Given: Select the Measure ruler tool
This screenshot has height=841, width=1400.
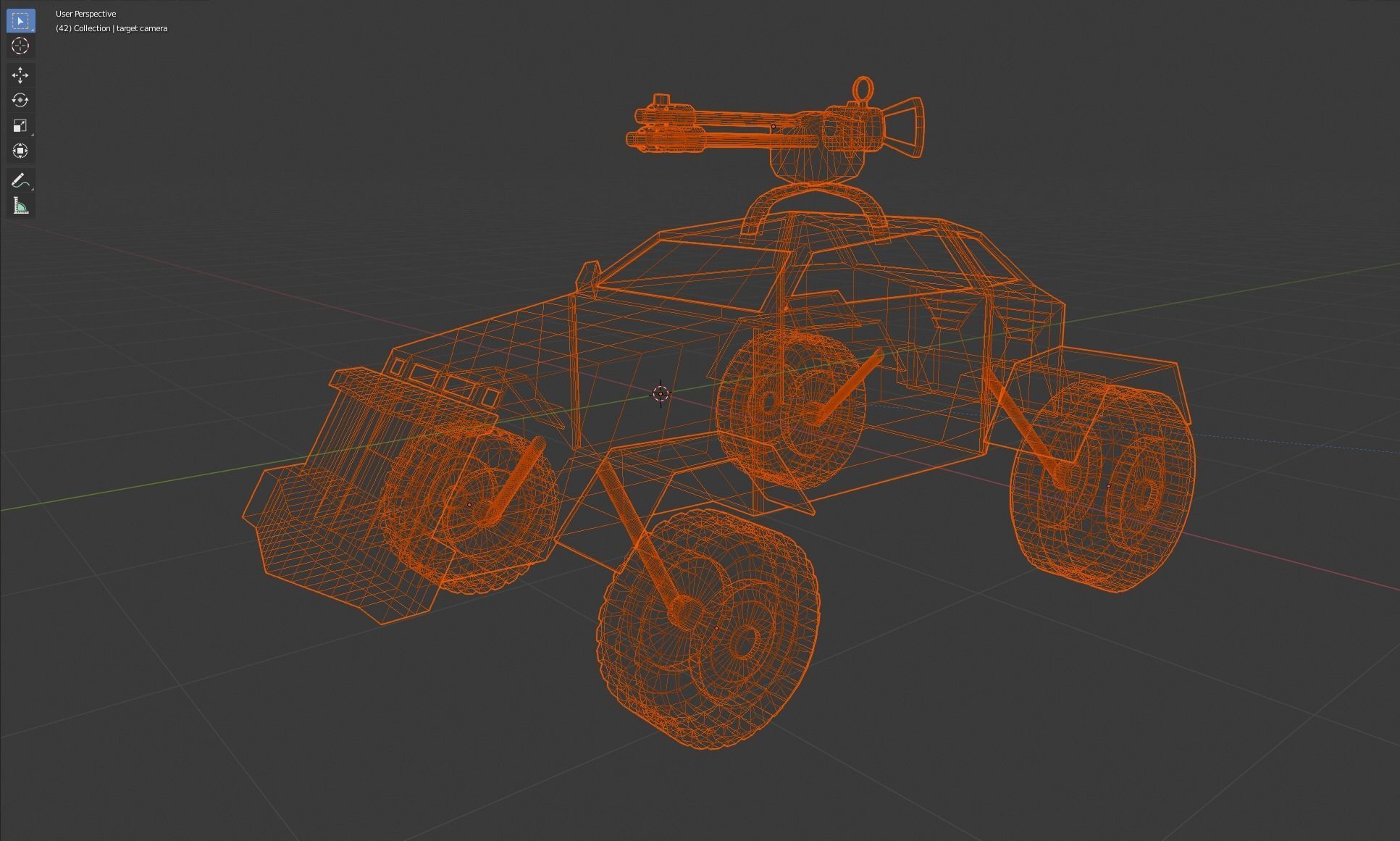Looking at the screenshot, I should point(20,205).
